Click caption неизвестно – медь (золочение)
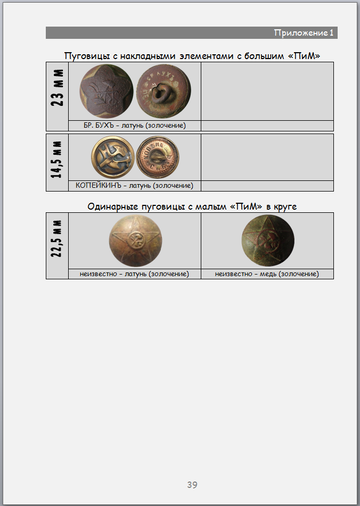Image resolution: width=360 pixels, height=506 pixels. pos(267,274)
